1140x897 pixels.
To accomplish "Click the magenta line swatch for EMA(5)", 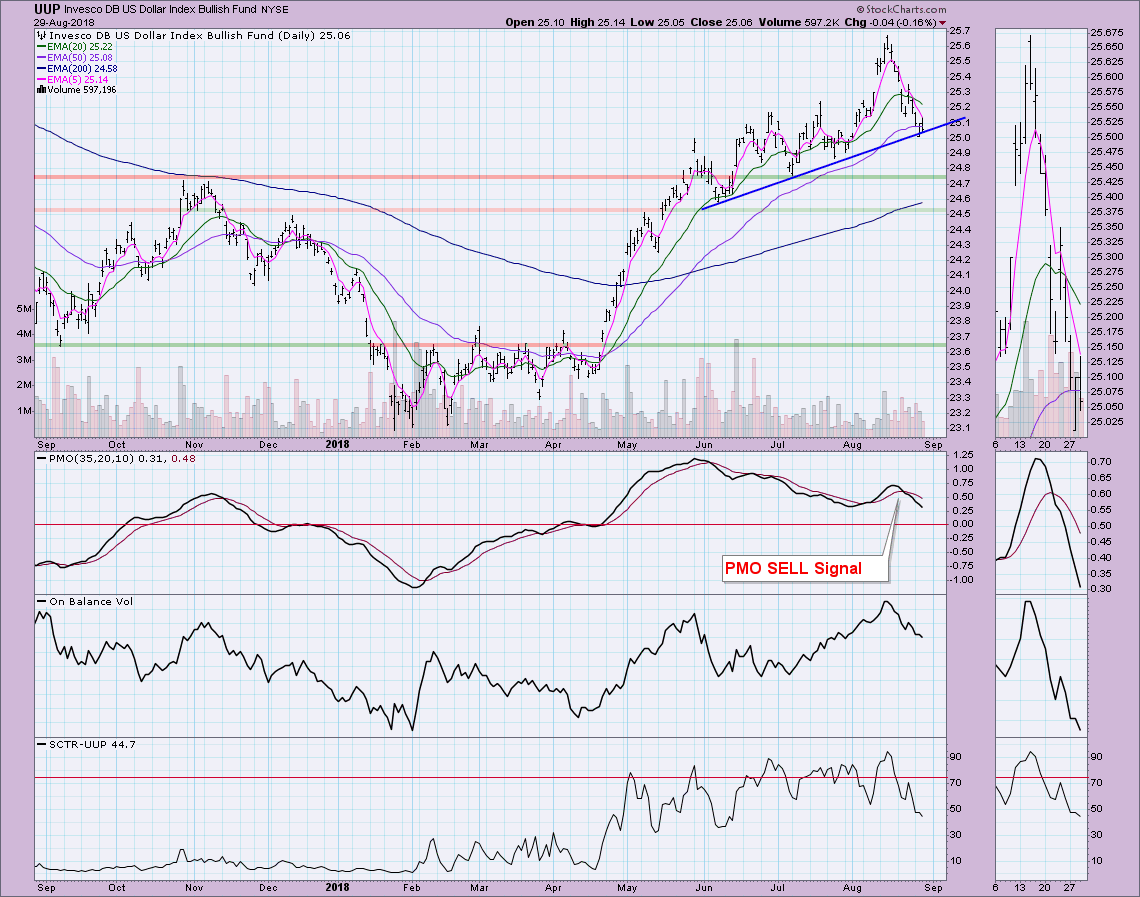I will [x=41, y=79].
